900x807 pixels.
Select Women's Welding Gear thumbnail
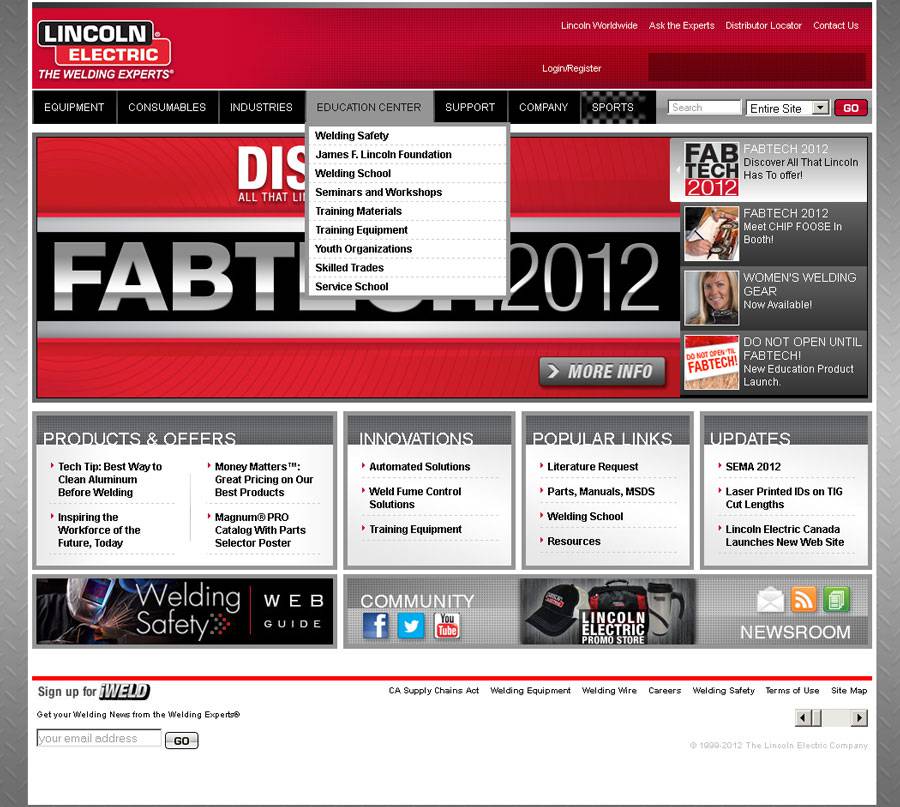711,298
